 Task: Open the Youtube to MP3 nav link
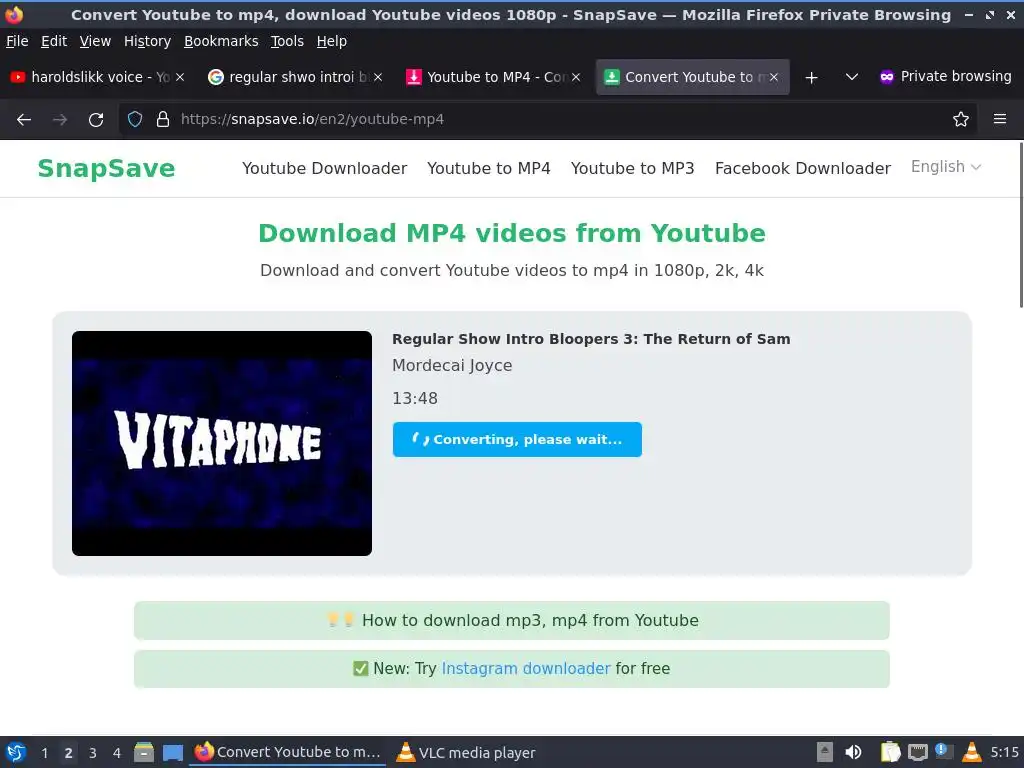(632, 168)
